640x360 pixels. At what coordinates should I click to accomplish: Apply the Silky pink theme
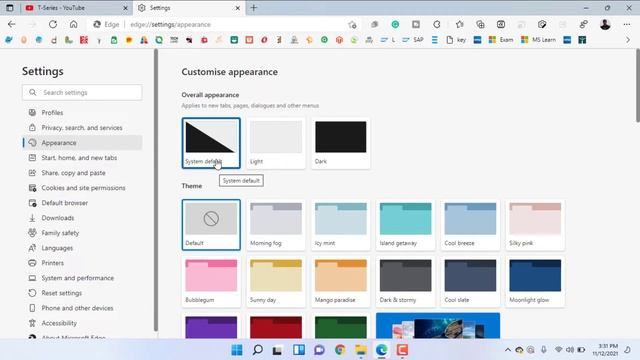click(536, 224)
